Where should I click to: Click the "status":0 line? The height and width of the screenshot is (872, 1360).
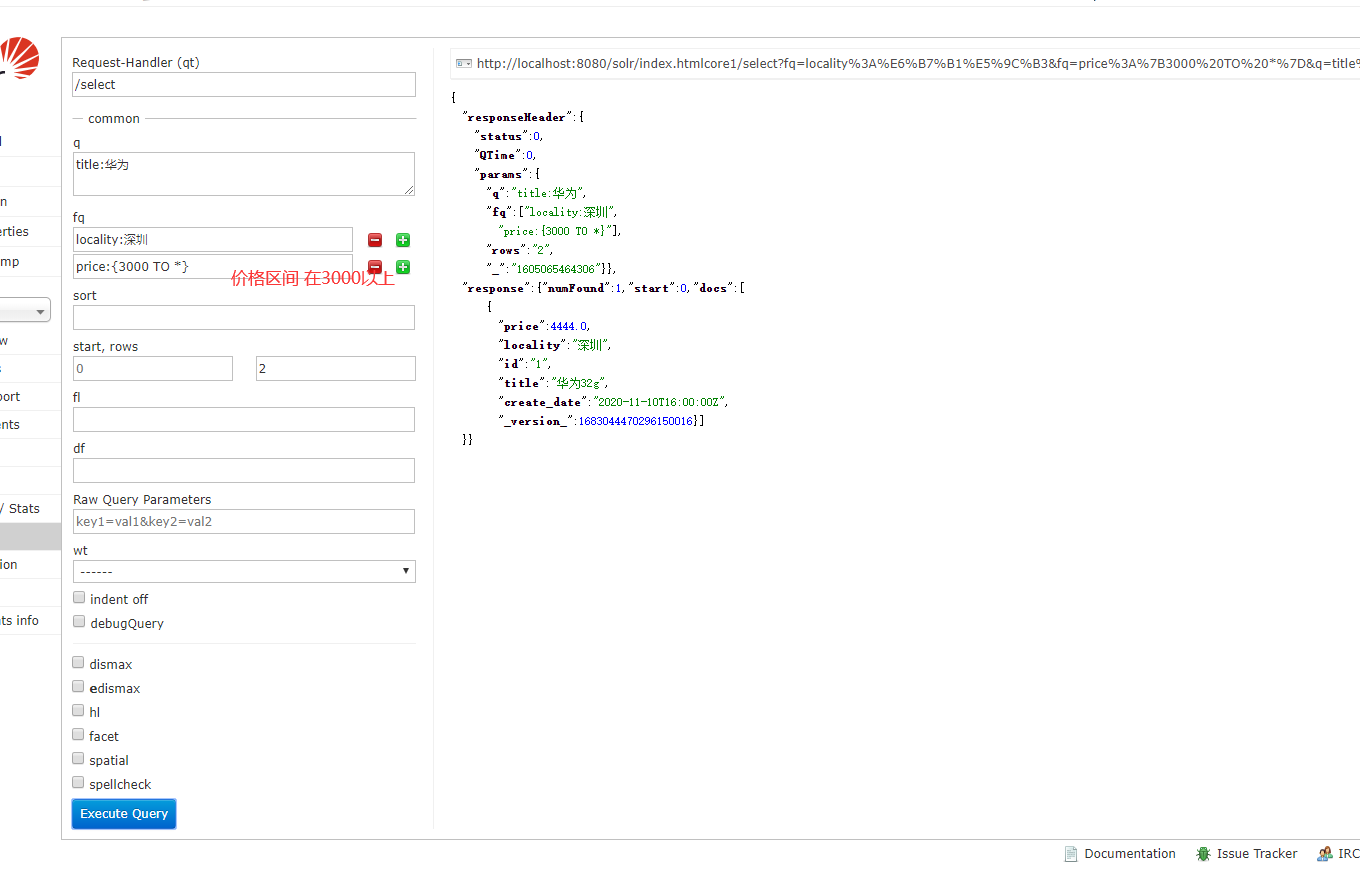[508, 136]
